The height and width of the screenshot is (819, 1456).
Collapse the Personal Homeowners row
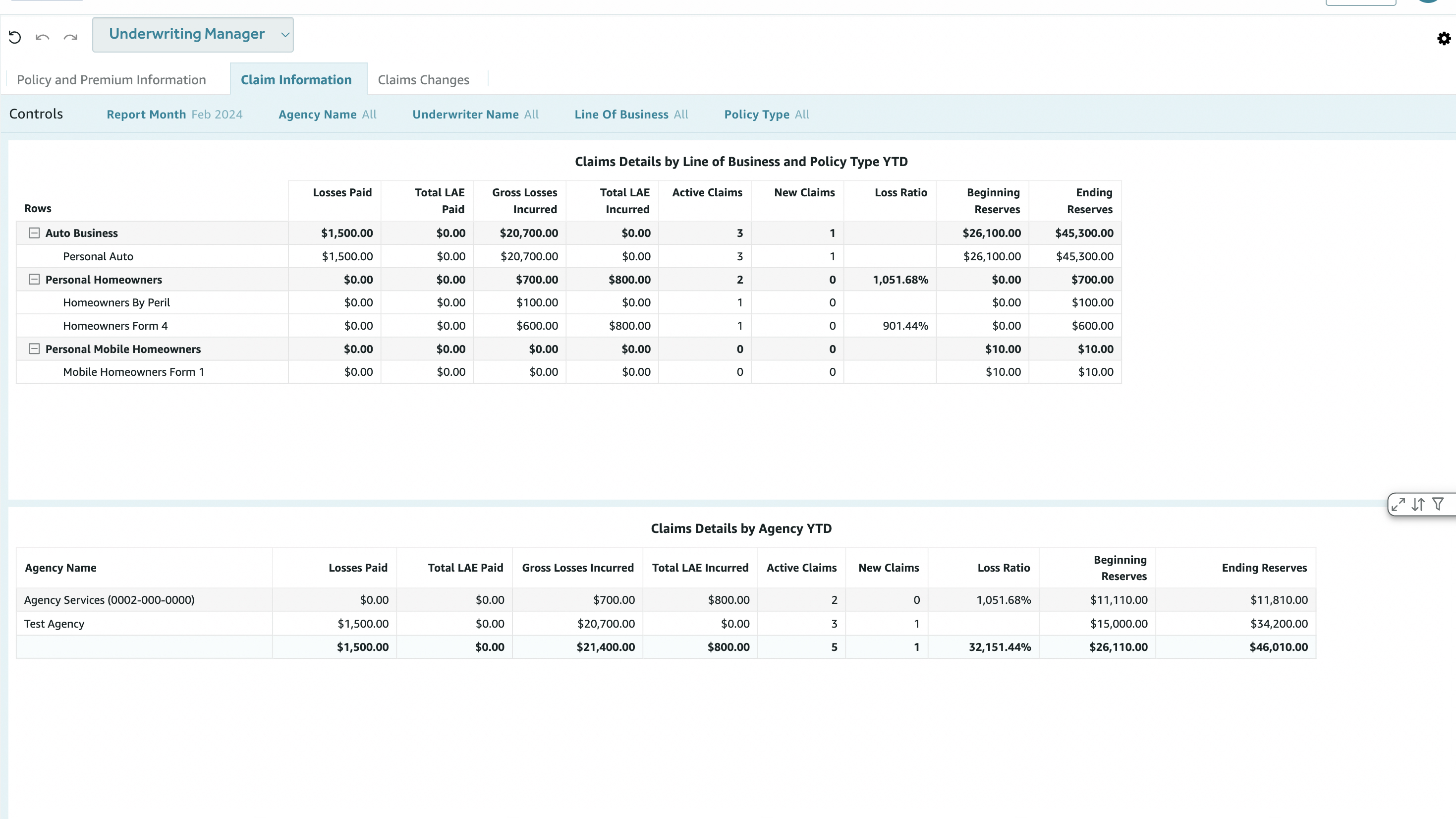pos(34,280)
